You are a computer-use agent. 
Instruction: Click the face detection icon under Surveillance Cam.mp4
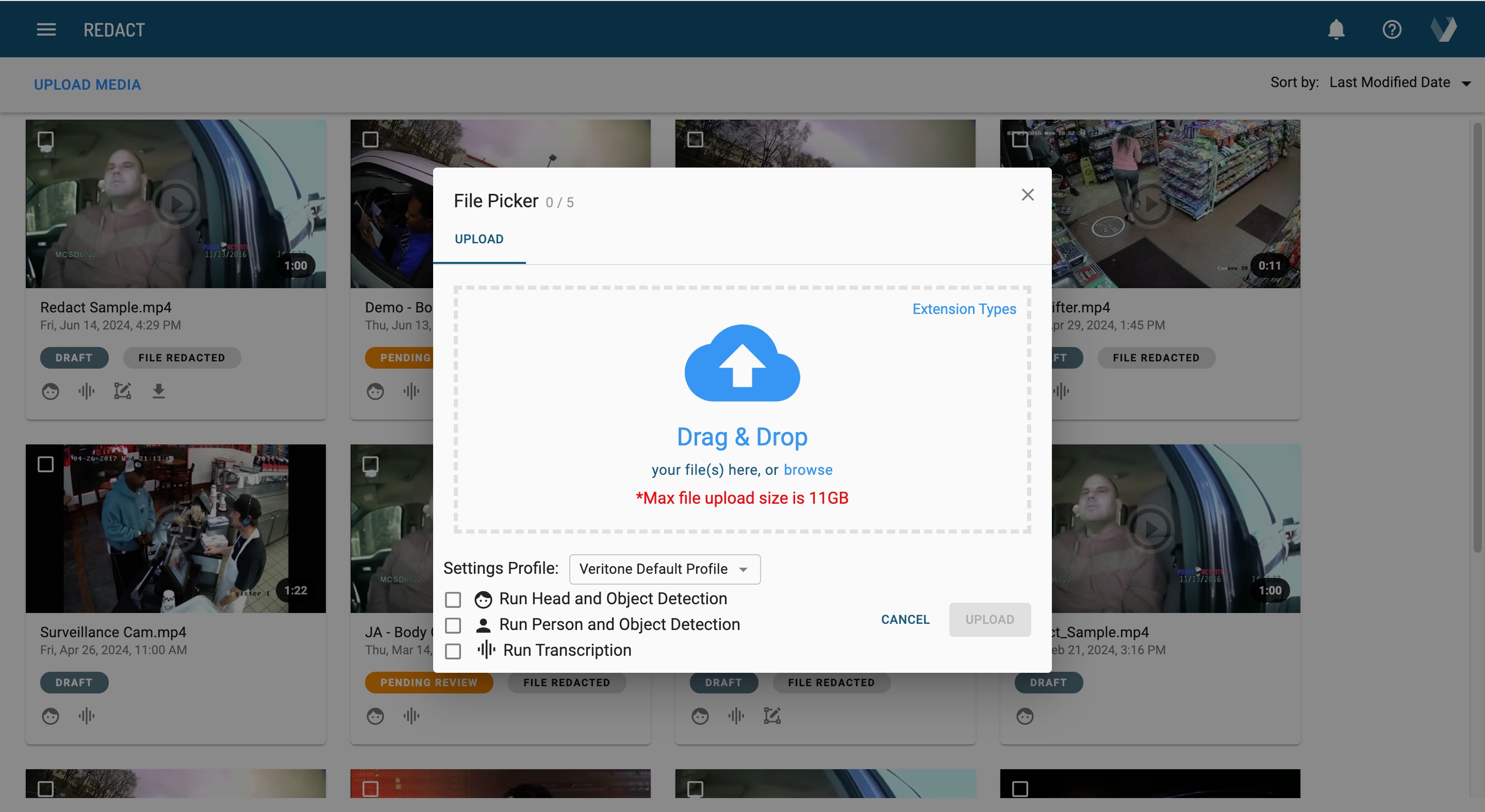pos(50,716)
